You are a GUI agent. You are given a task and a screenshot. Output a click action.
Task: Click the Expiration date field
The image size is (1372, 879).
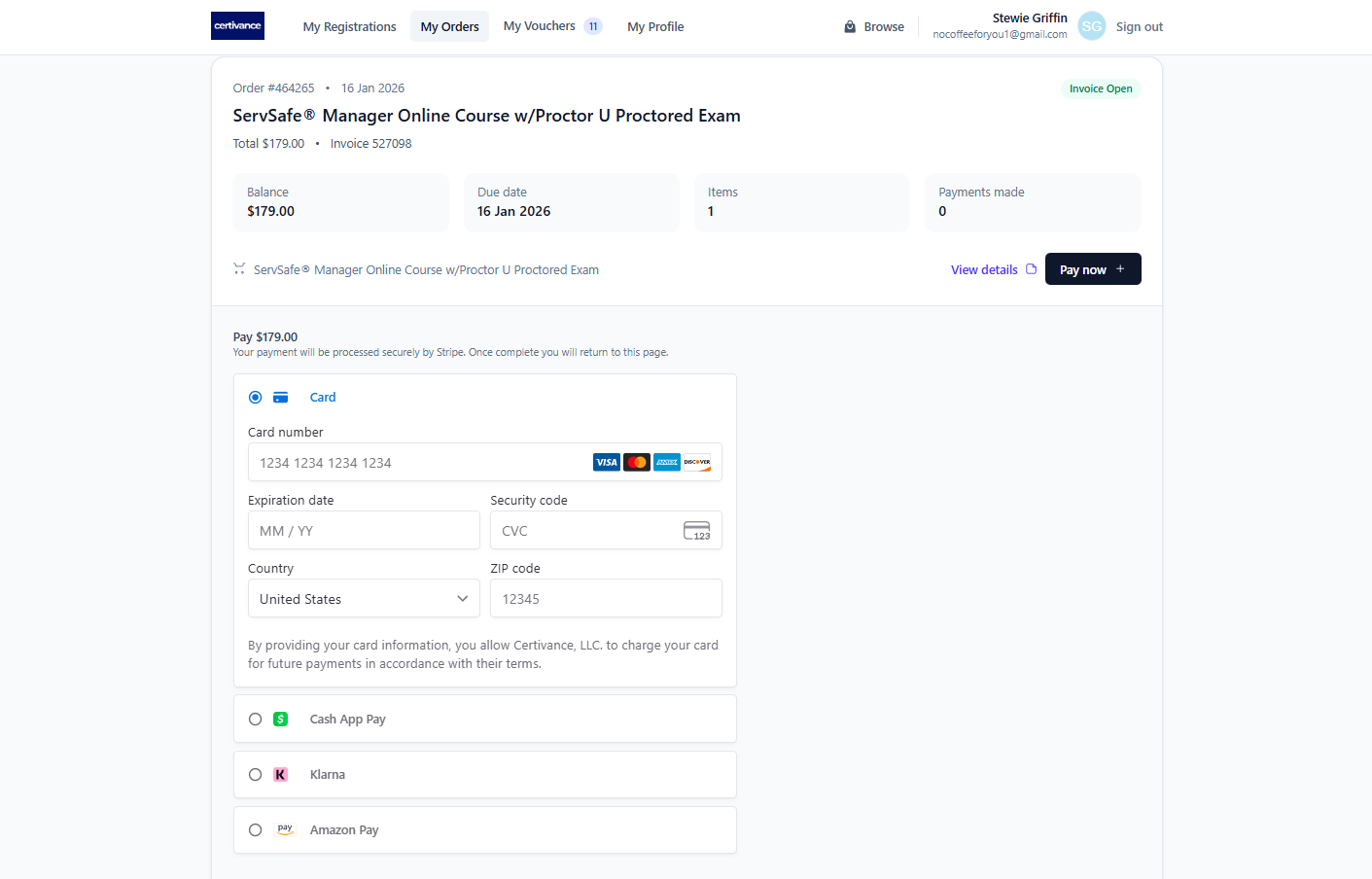click(364, 531)
